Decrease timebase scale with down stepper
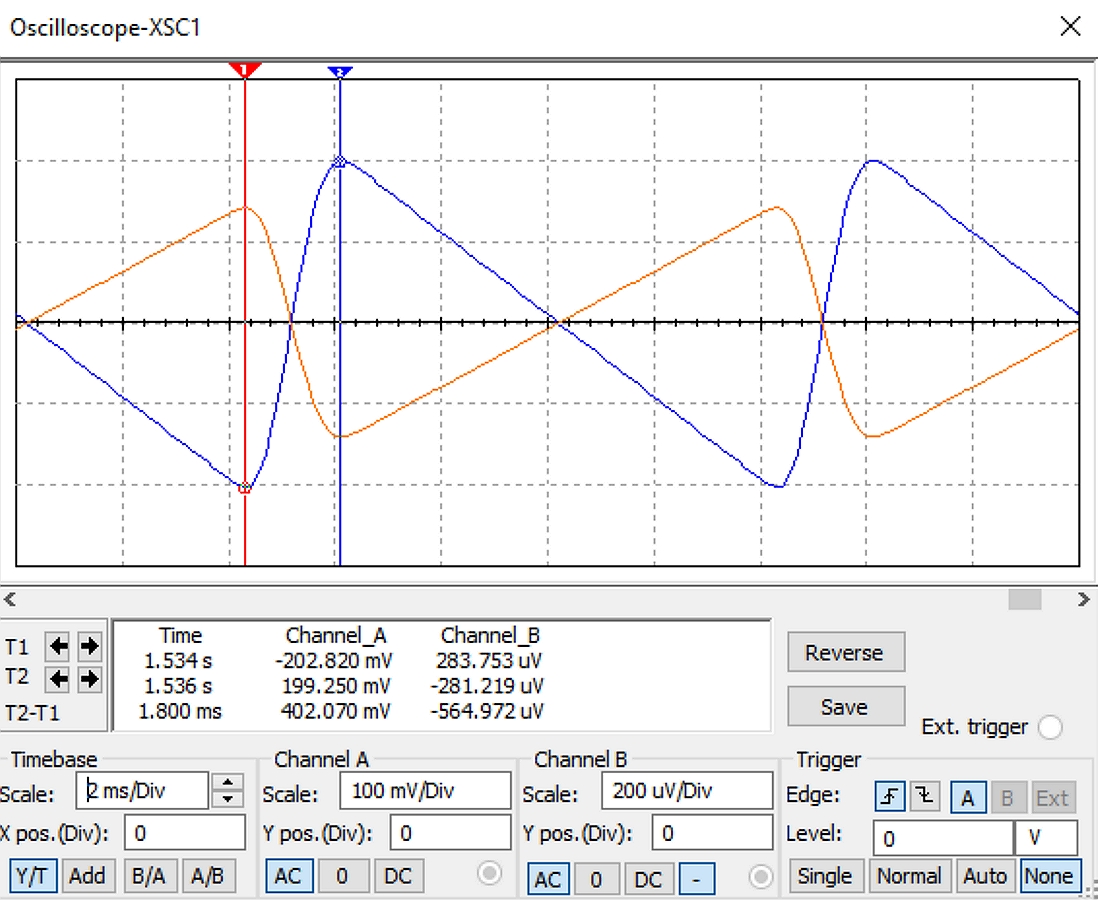The image size is (1100, 900). 229,798
